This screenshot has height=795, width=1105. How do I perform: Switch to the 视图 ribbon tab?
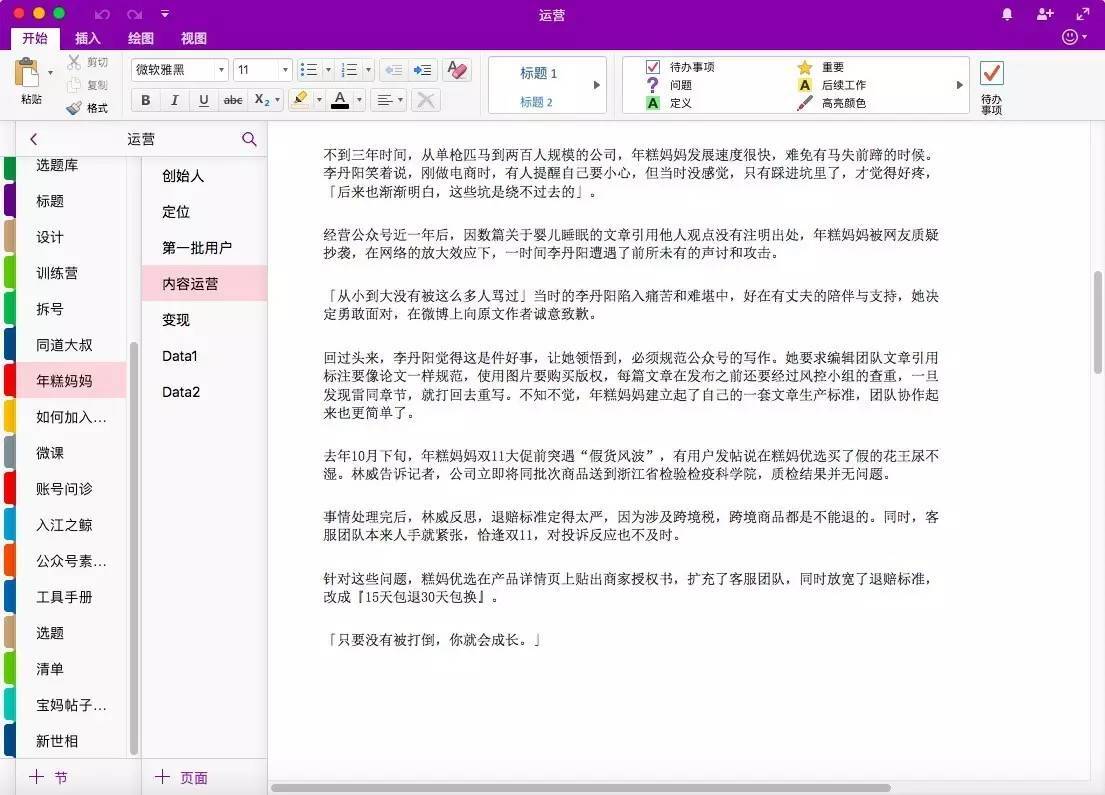[193, 38]
